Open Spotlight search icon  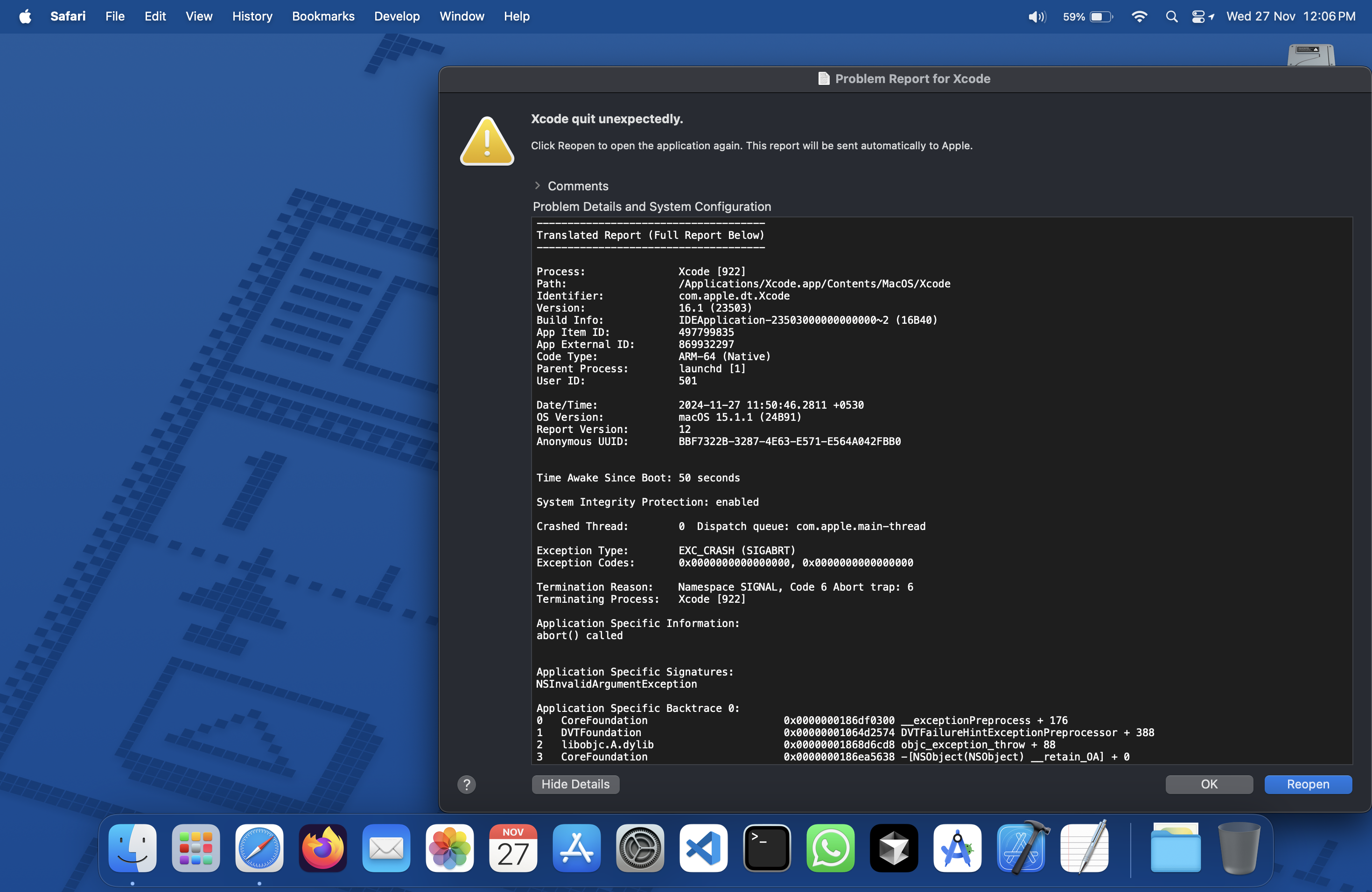tap(1171, 17)
